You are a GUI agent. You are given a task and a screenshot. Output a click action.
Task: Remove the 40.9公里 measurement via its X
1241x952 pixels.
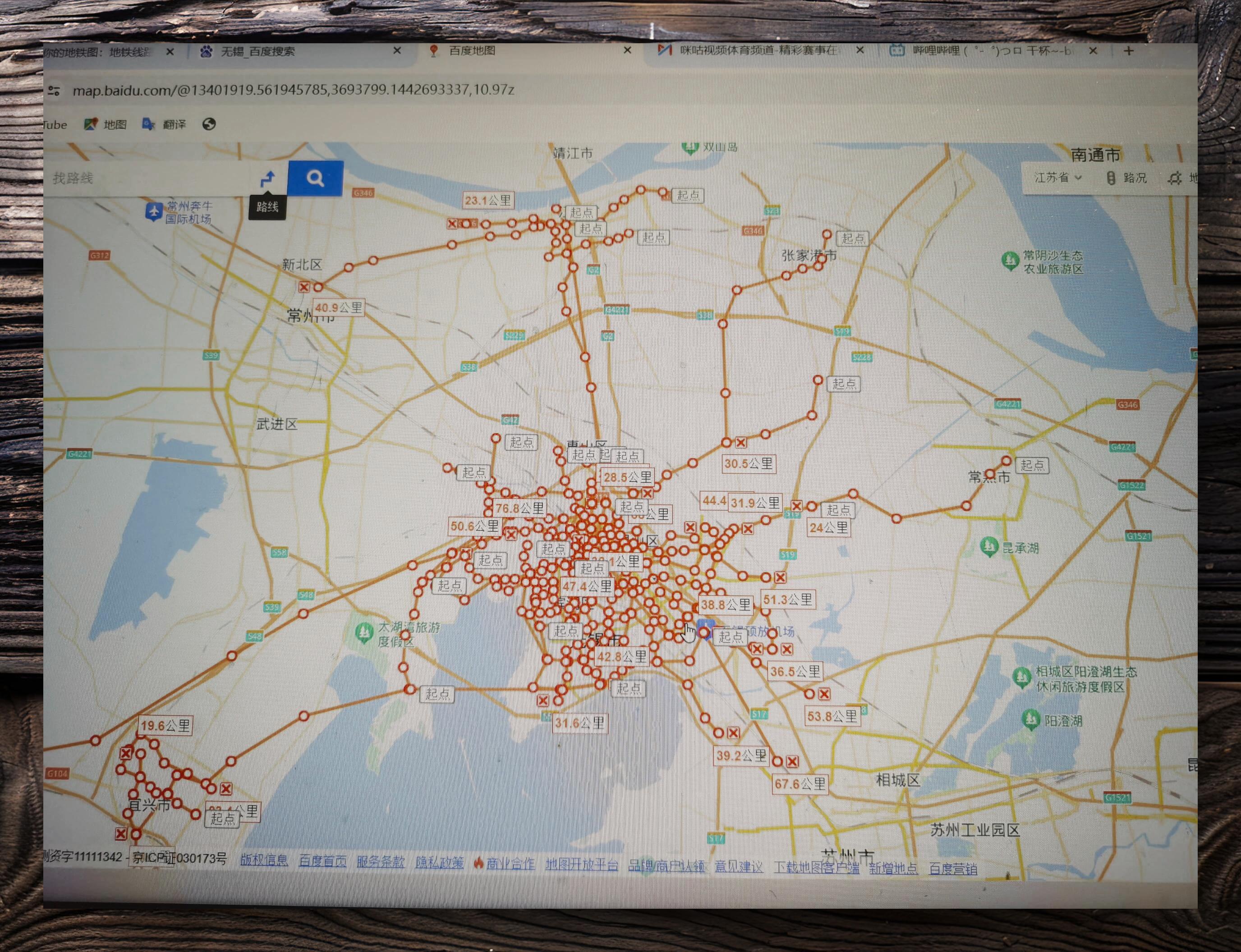point(304,287)
